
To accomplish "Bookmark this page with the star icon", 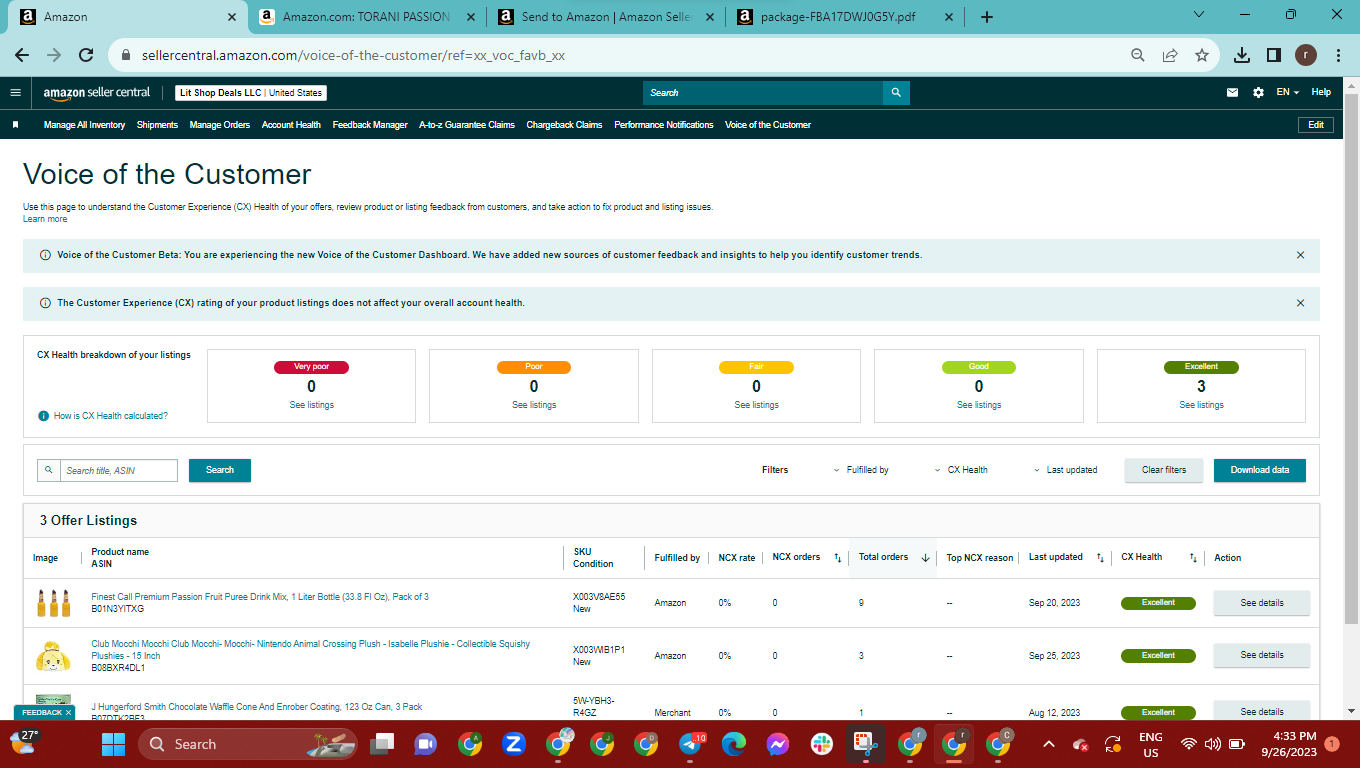I will click(x=1202, y=55).
